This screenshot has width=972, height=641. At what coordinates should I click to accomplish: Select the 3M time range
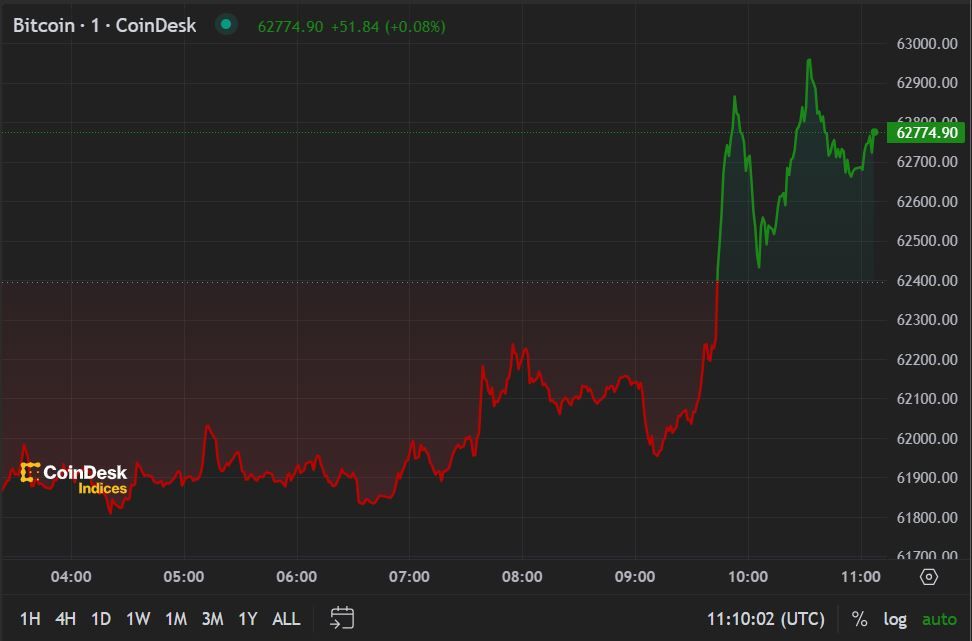[x=213, y=619]
